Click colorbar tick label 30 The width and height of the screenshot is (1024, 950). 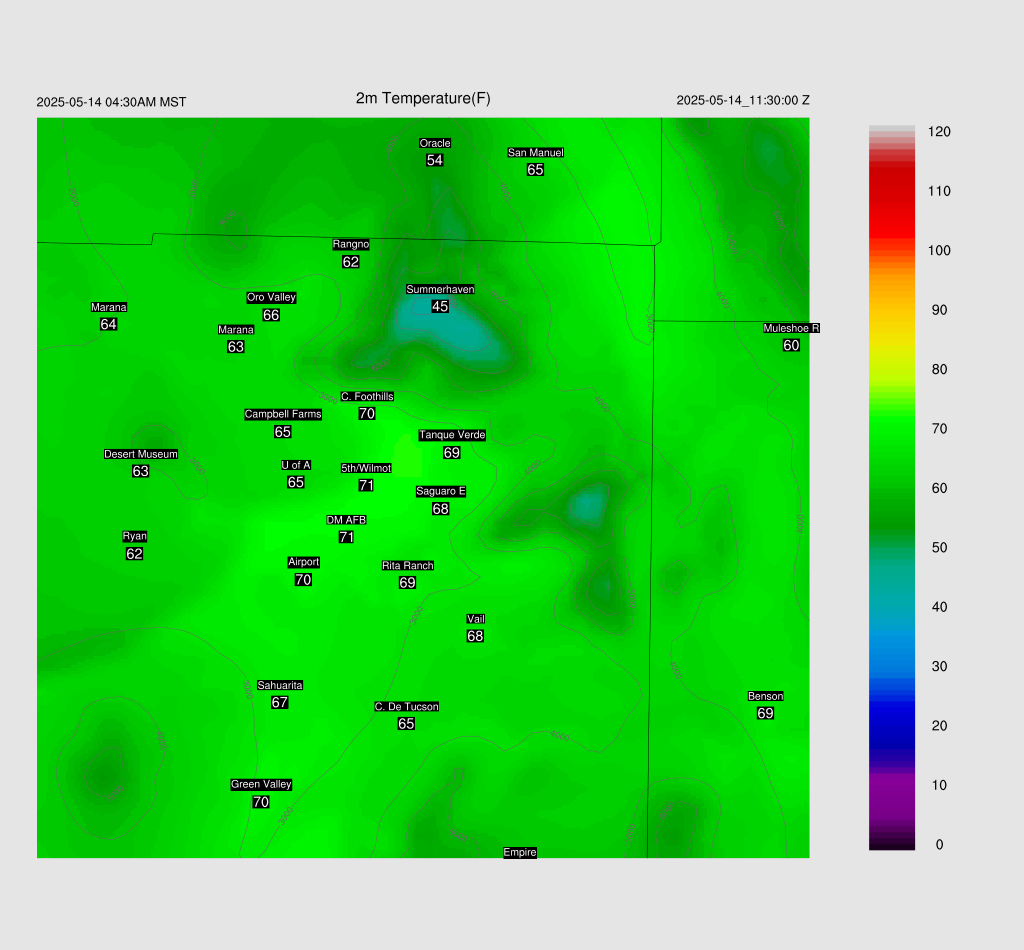(x=939, y=667)
